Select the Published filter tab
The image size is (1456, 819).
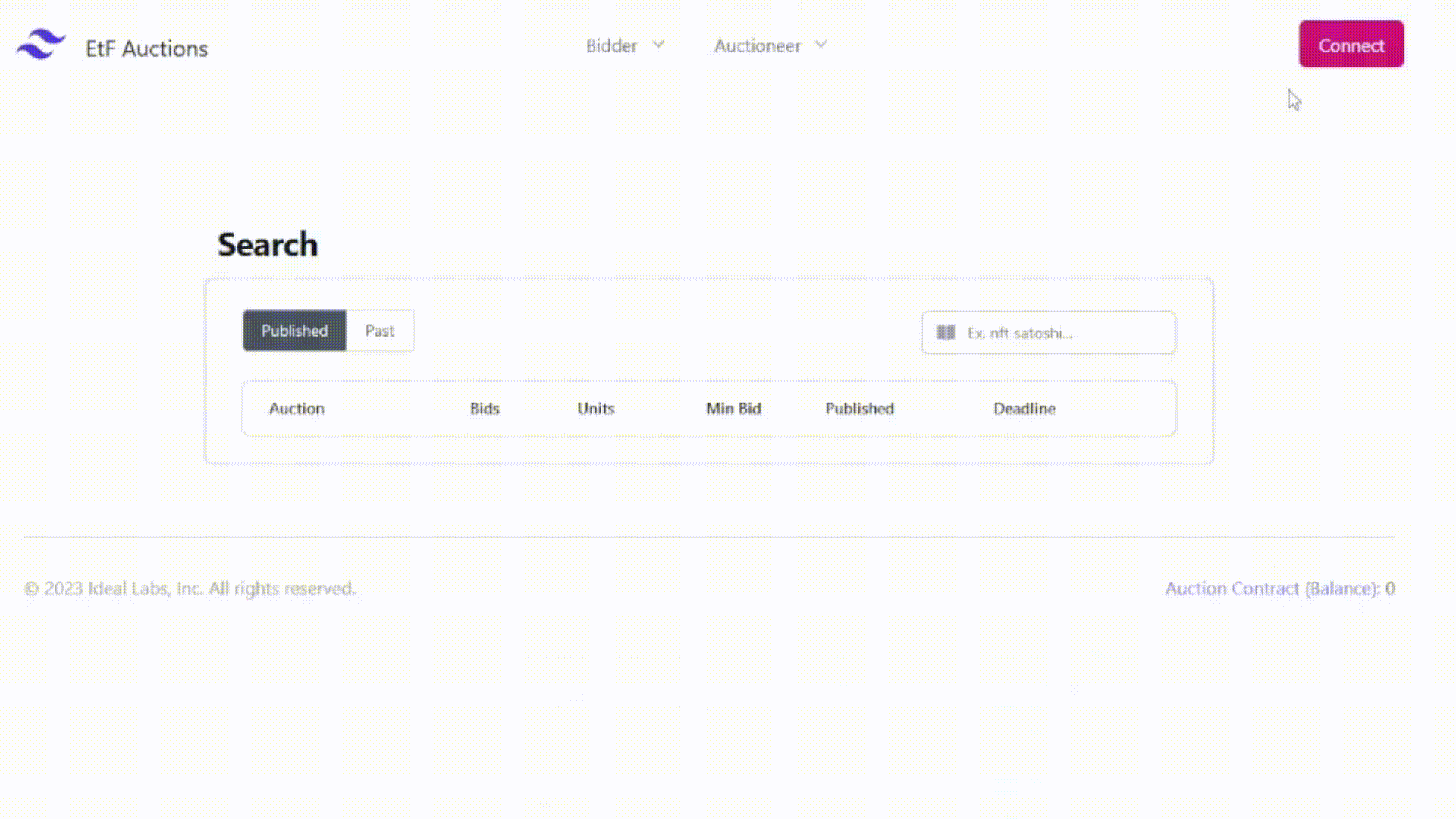coord(294,331)
